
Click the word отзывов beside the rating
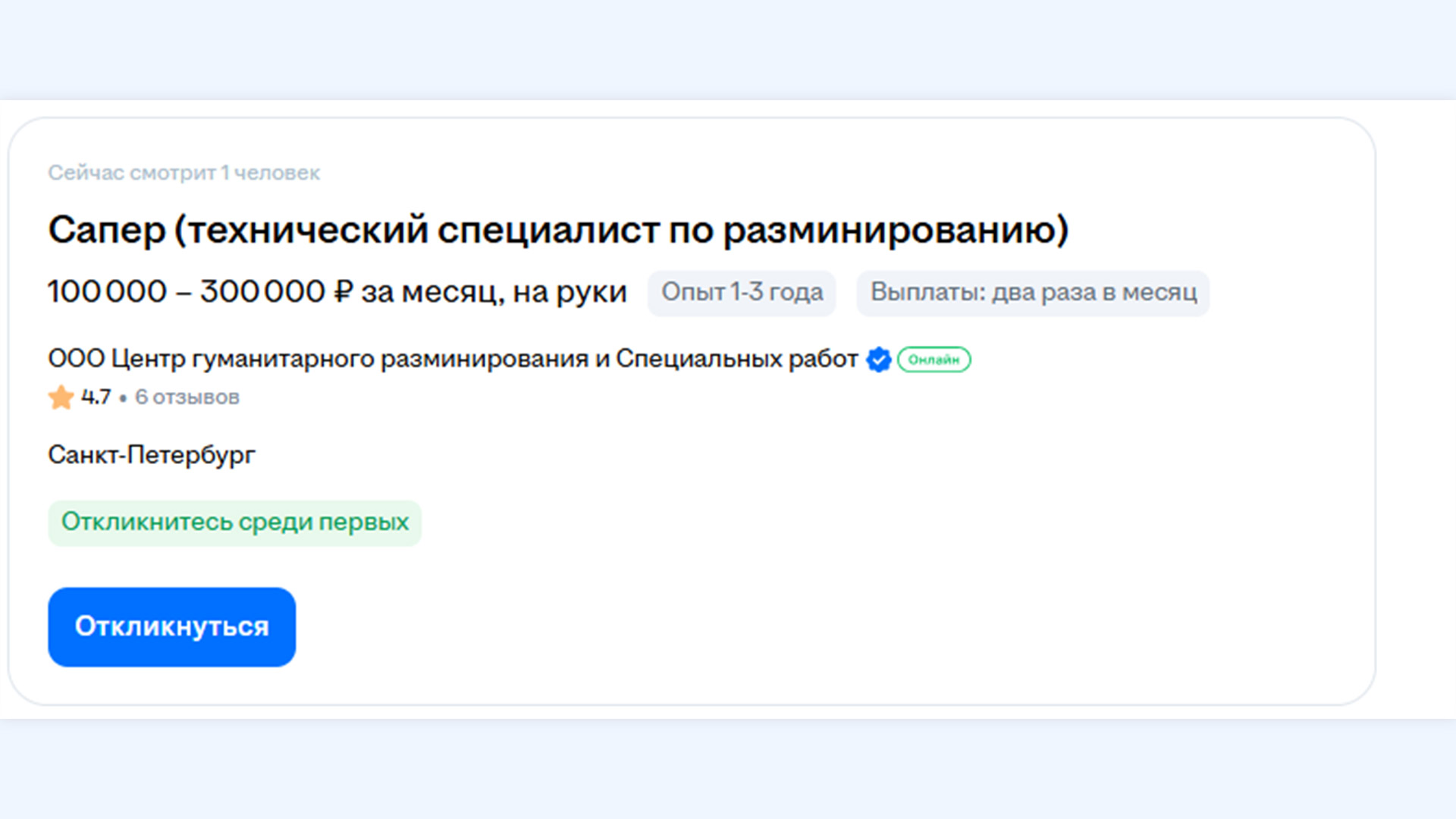[196, 397]
